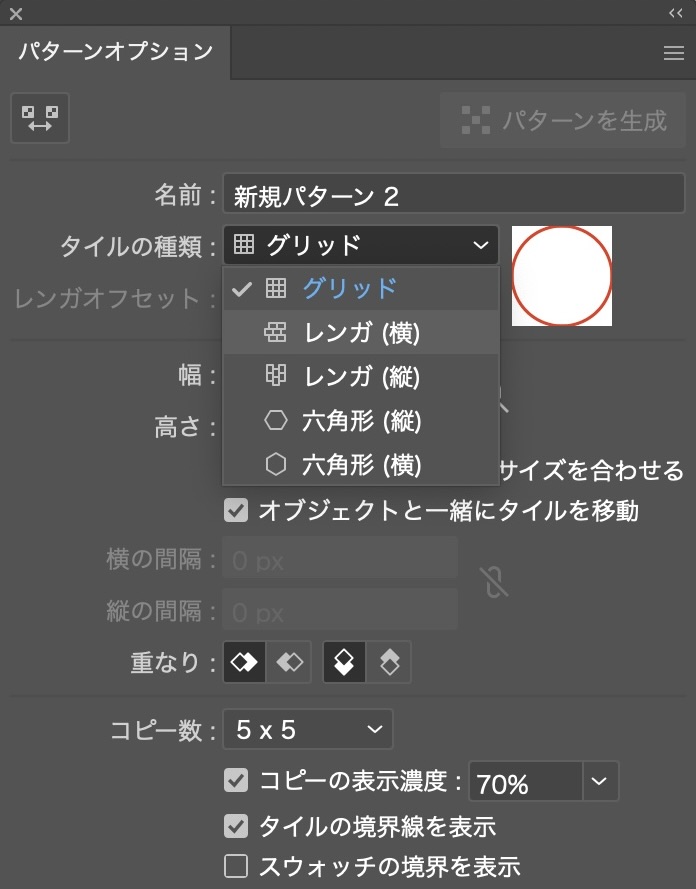
Task: Expand the コピーの表示濃度 percentage dropdown arrow
Action: point(600,781)
